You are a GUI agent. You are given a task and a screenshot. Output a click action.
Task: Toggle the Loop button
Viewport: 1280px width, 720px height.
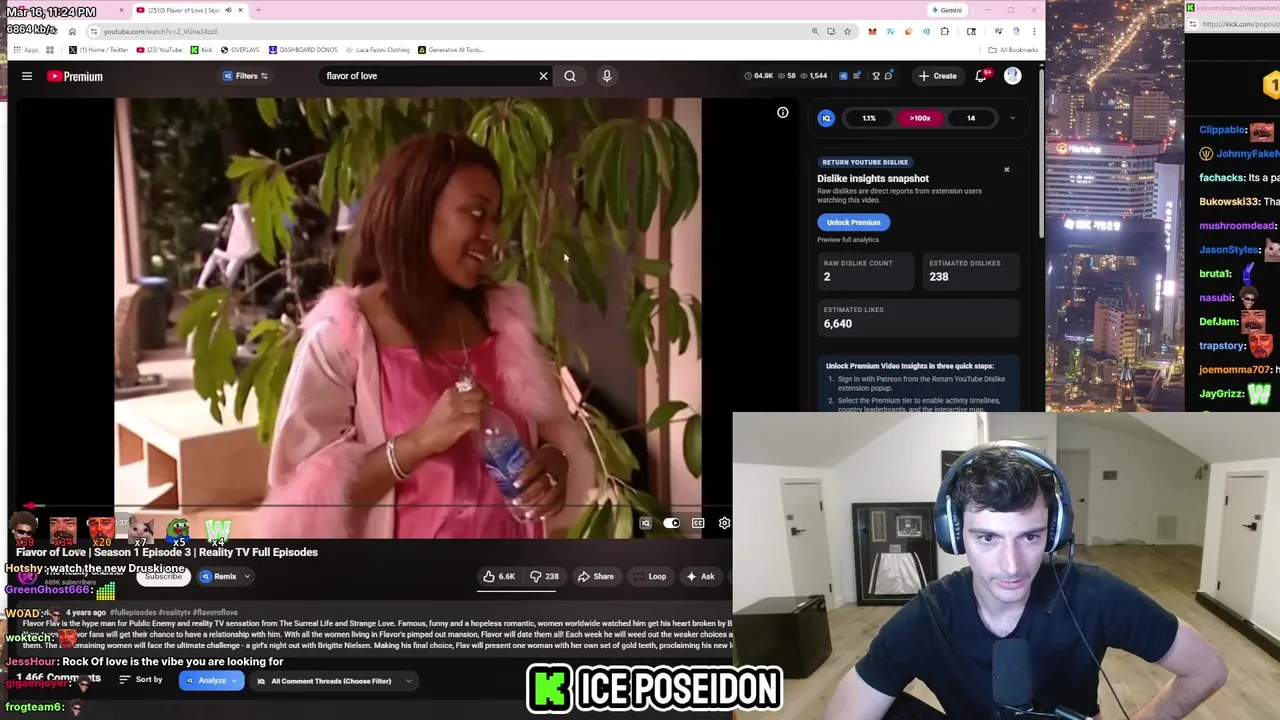pos(651,576)
